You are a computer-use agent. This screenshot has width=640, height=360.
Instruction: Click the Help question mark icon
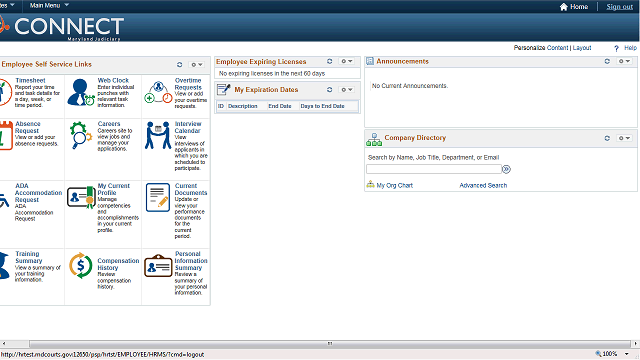click(x=616, y=48)
